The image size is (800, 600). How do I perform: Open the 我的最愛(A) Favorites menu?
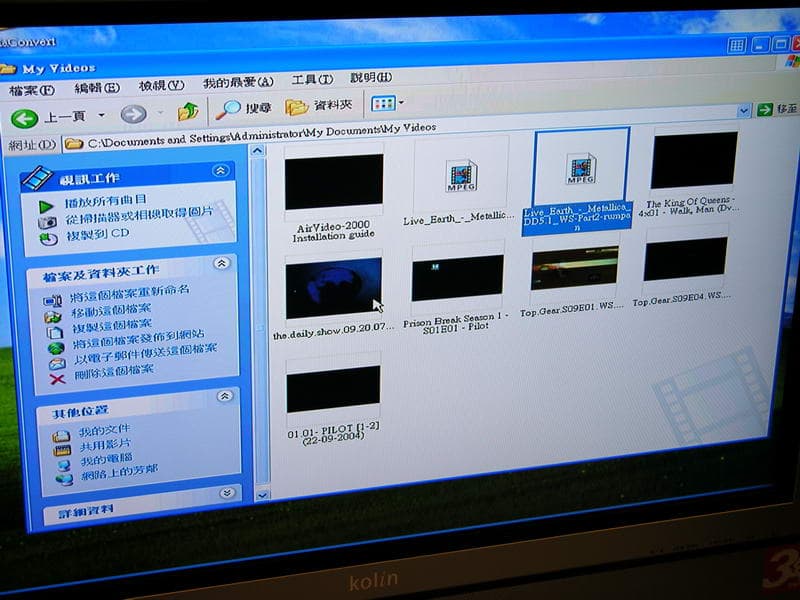[238, 82]
